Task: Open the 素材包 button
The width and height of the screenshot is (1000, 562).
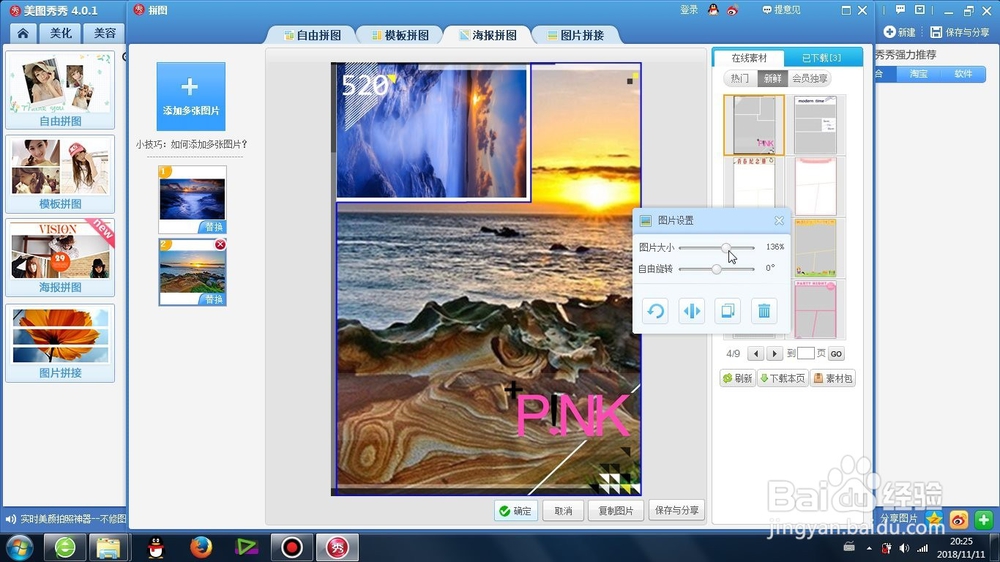Action: (833, 378)
